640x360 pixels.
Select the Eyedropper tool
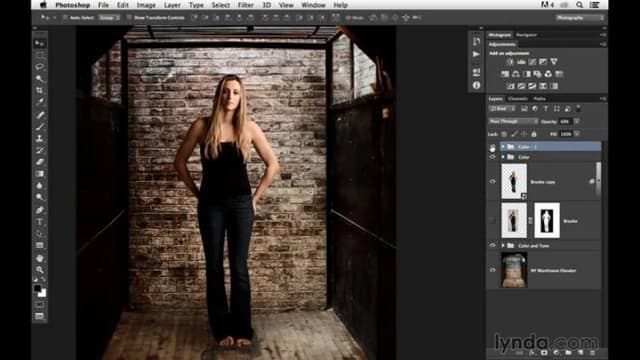coord(40,102)
